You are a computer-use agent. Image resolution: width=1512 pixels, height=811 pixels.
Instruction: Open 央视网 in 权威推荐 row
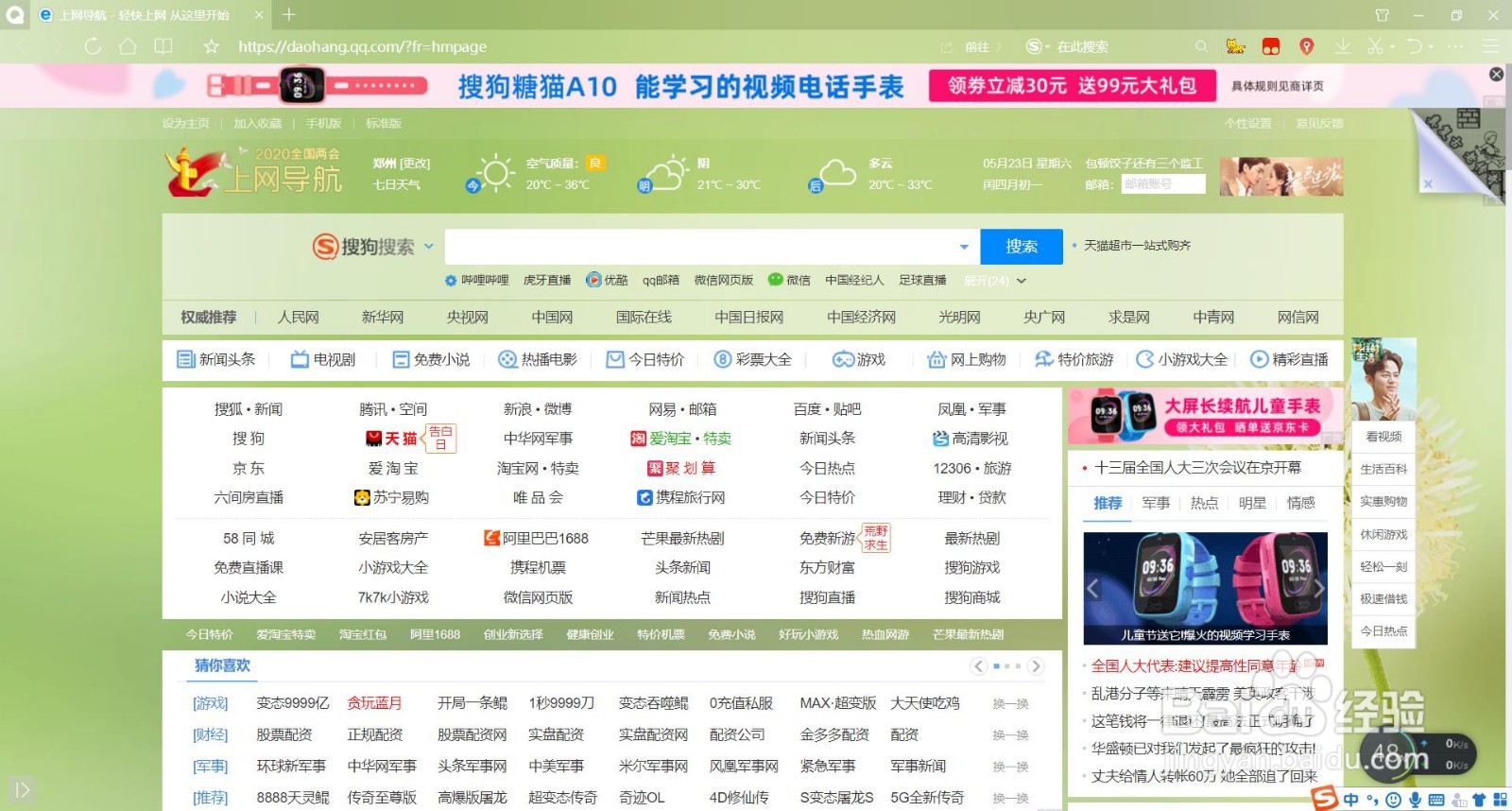point(468,317)
